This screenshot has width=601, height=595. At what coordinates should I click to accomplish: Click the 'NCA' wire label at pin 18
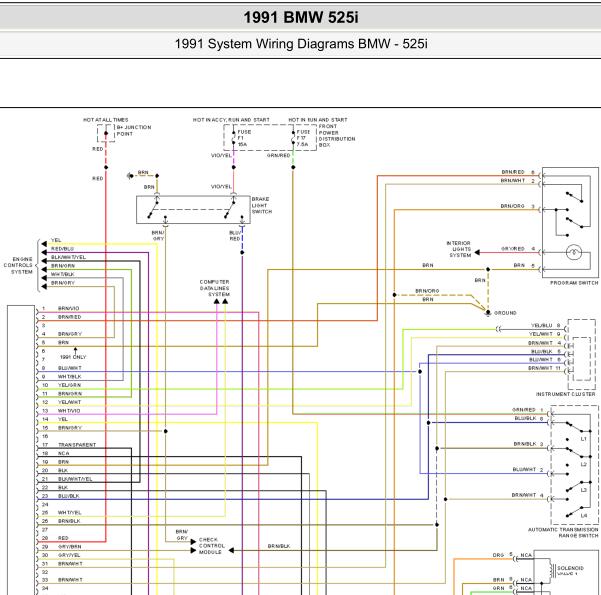64,453
